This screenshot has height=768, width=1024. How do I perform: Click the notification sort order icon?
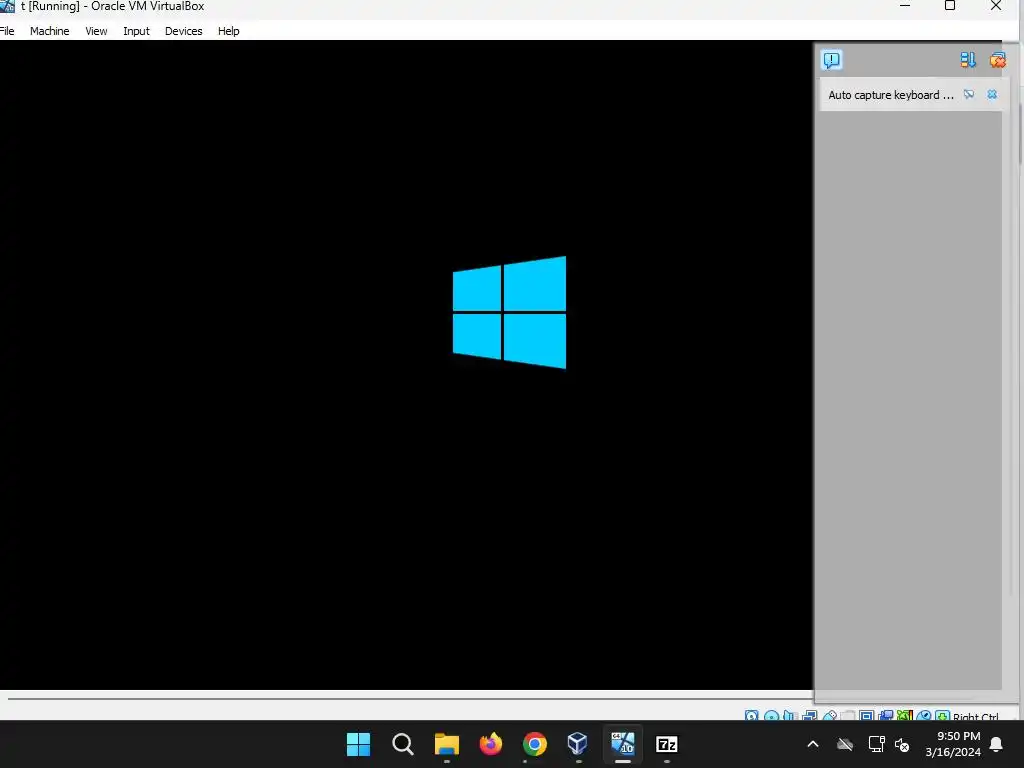[x=968, y=60]
